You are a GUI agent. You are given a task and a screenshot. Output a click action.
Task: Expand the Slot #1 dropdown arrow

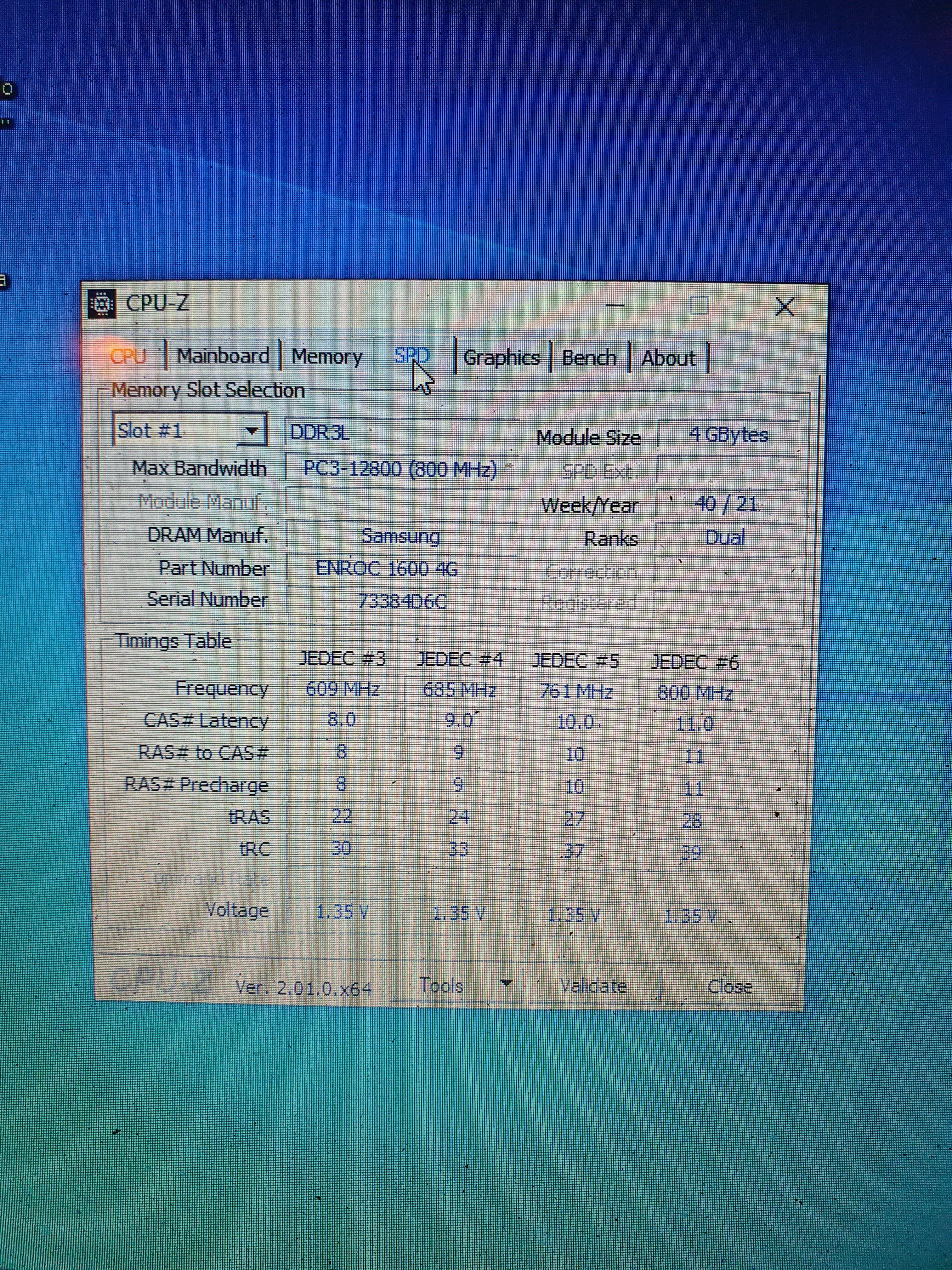click(251, 431)
